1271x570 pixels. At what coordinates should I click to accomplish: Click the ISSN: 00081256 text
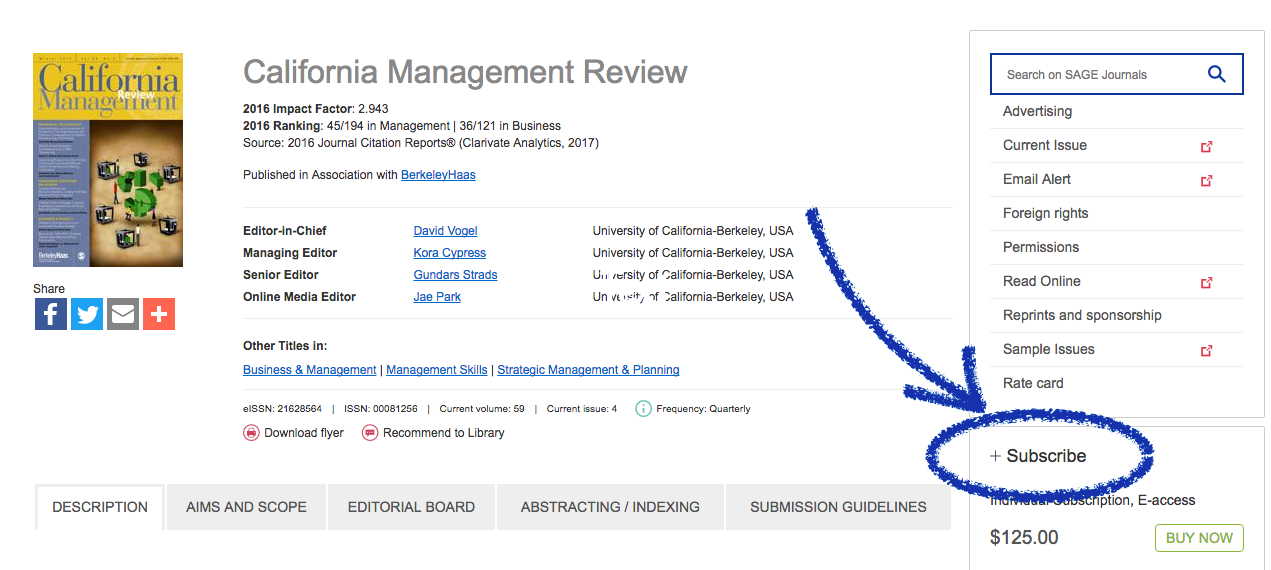[x=381, y=409]
